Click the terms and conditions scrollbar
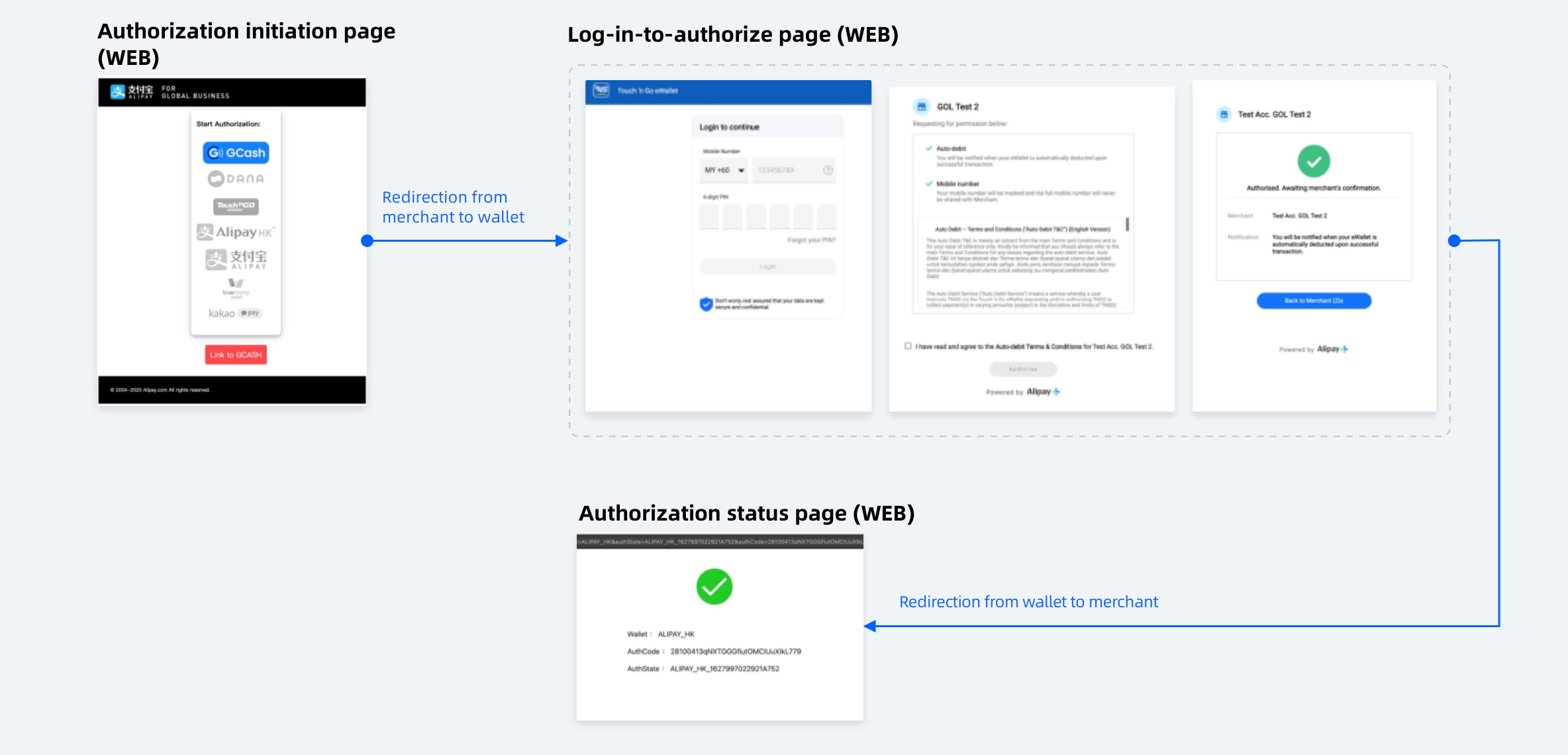 (x=1127, y=225)
